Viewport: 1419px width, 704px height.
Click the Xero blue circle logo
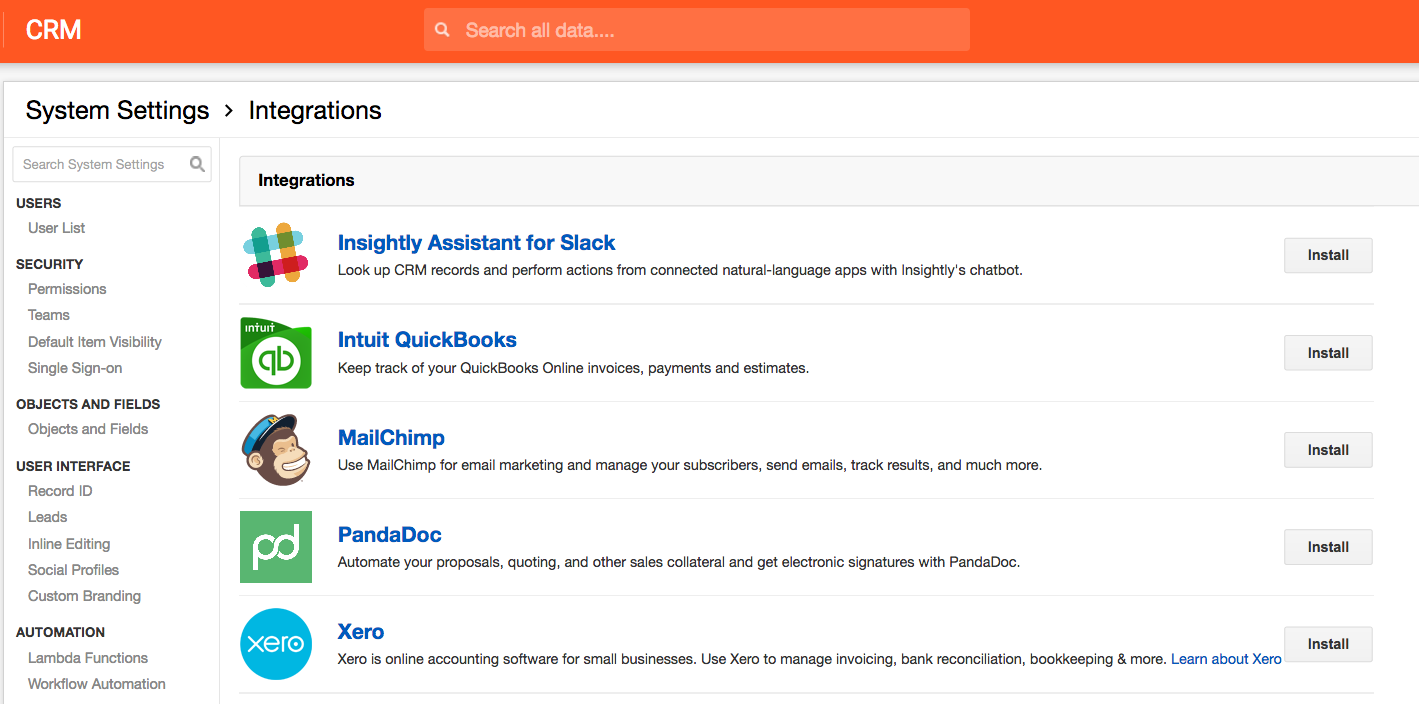pos(276,644)
